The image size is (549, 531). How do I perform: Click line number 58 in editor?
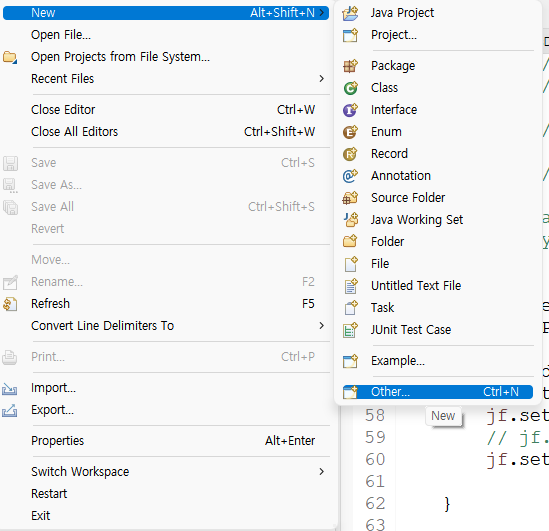coord(375,416)
